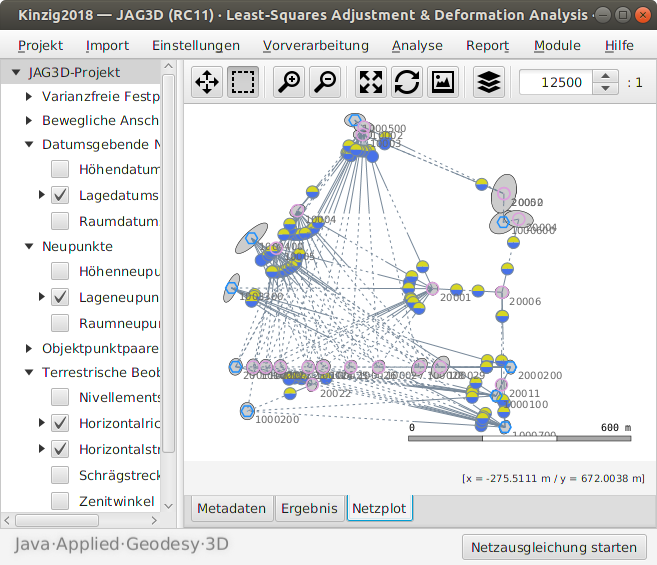This screenshot has width=657, height=565.
Task: Open the Einstellungen menu
Action: (196, 45)
